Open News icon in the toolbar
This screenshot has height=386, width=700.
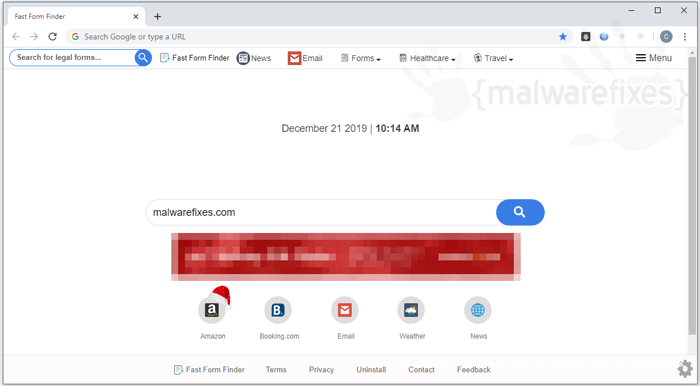(x=243, y=58)
